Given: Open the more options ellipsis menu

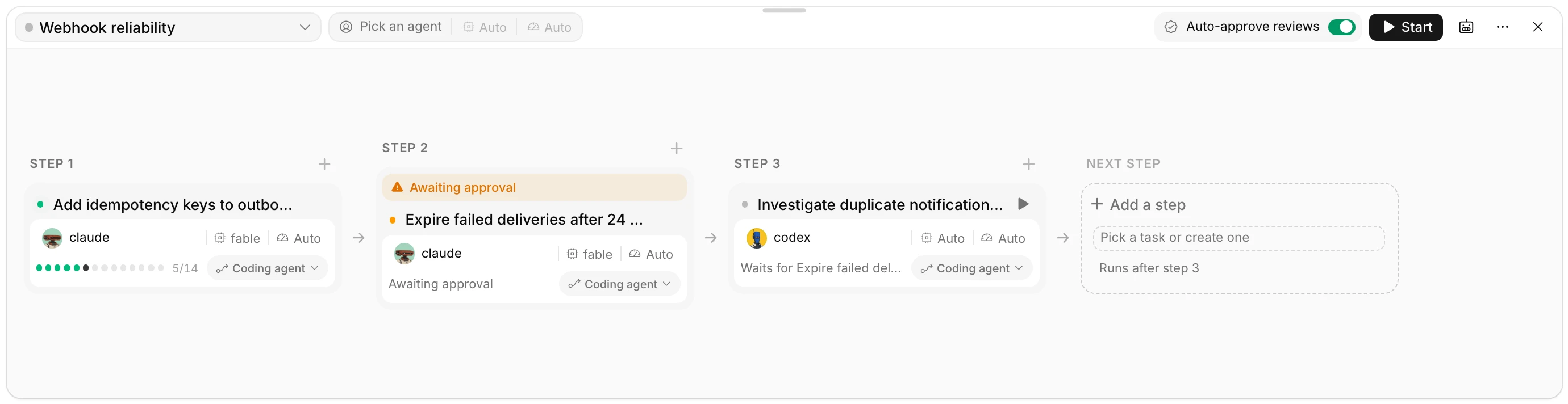Looking at the screenshot, I should [x=1502, y=27].
